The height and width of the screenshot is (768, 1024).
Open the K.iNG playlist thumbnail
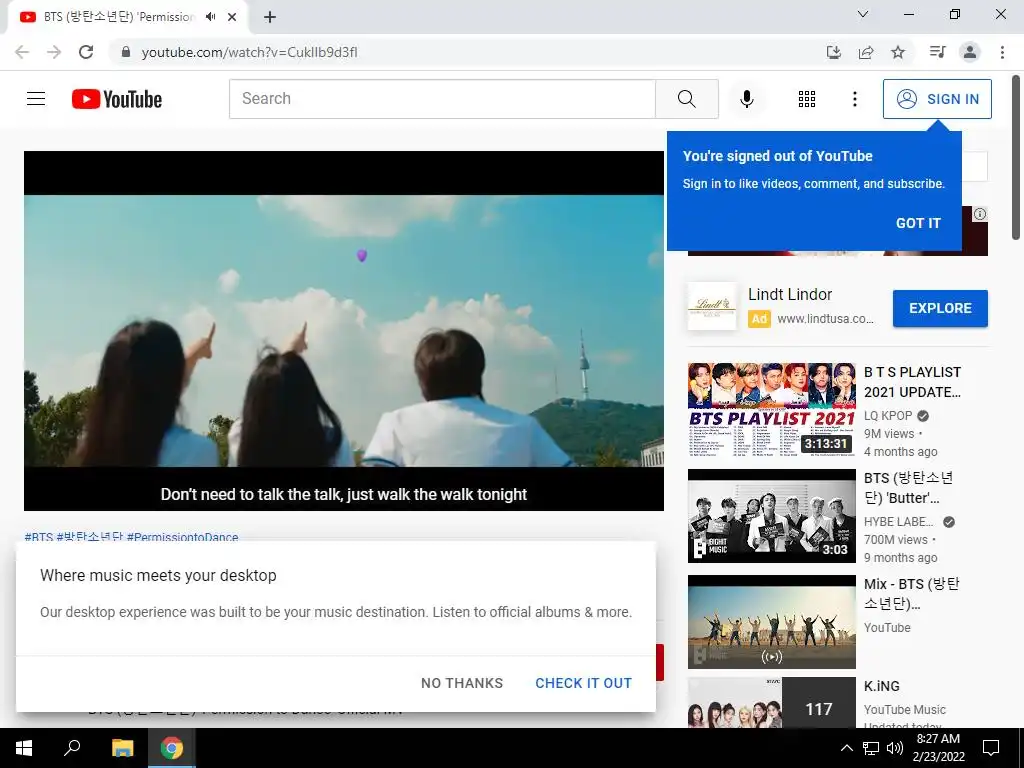(771, 702)
